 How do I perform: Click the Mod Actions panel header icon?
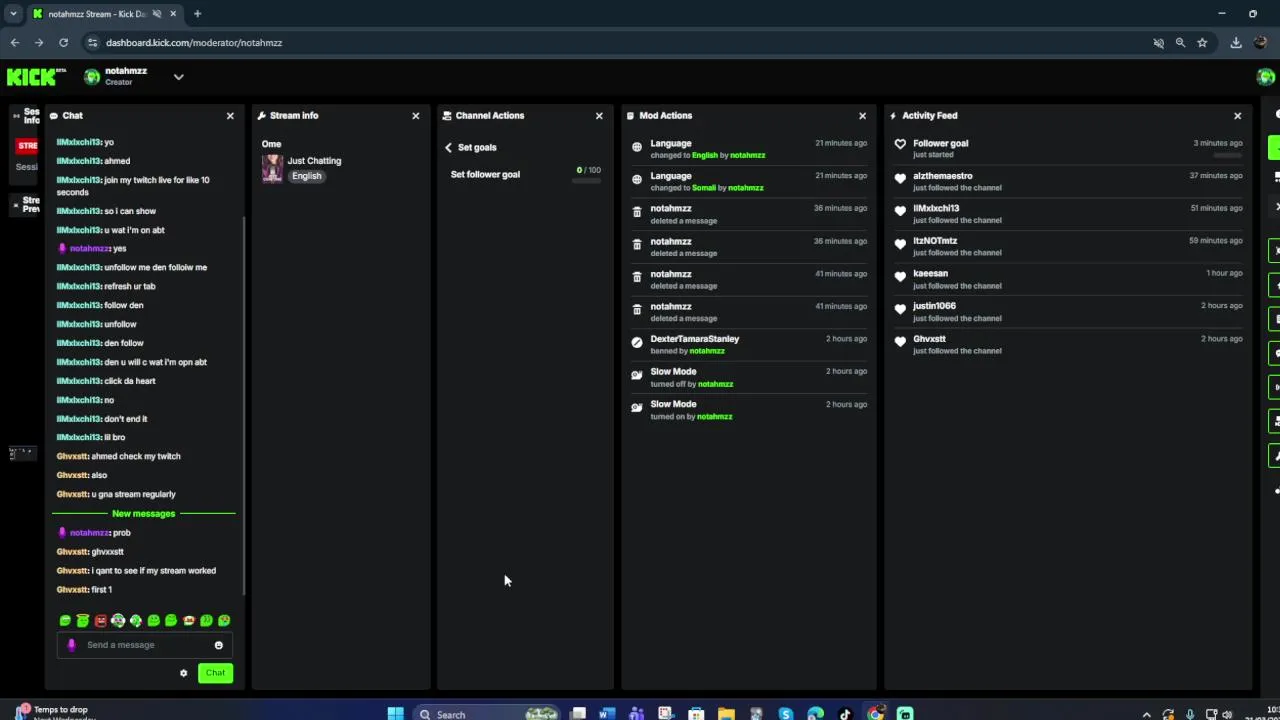630,116
